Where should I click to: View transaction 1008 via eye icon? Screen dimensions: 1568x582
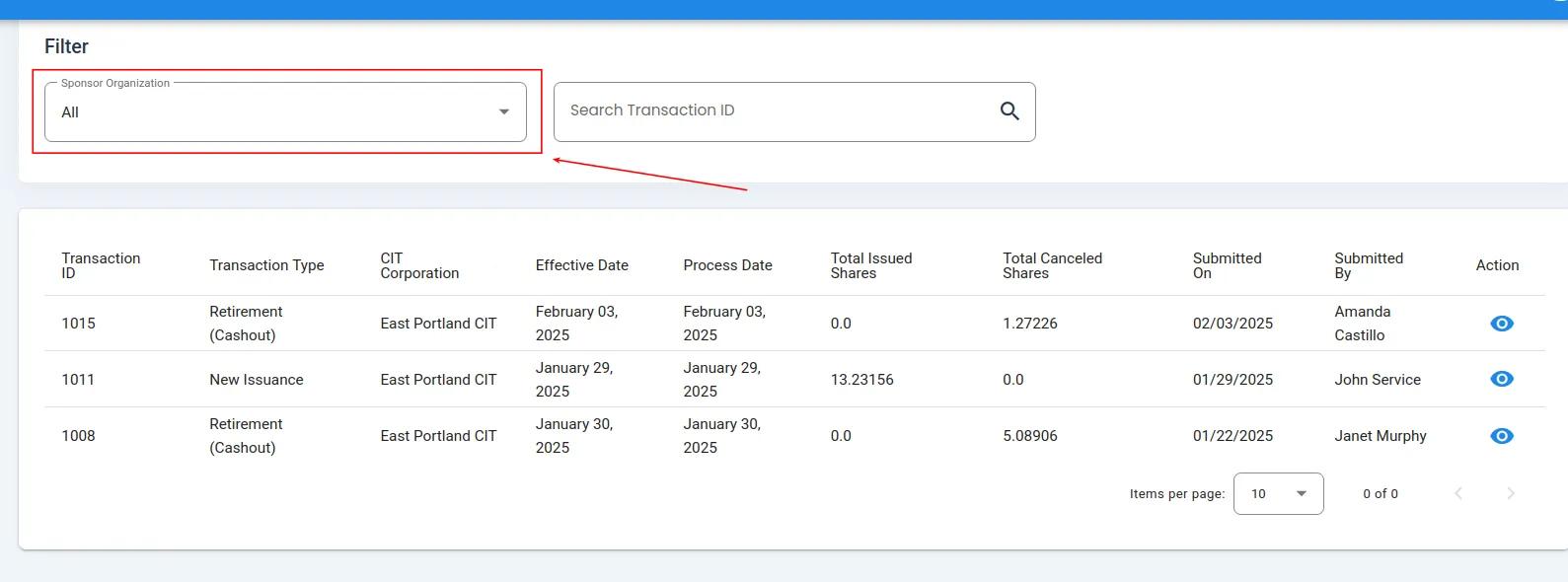(1501, 436)
